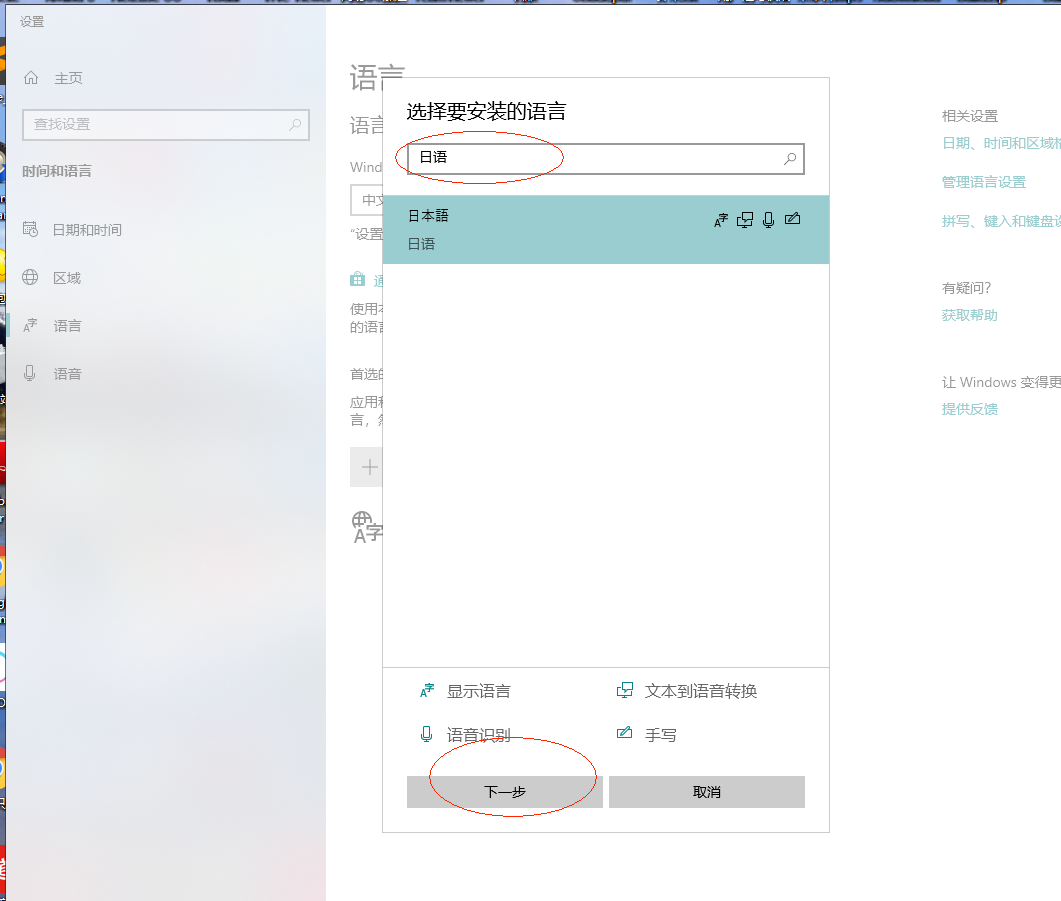This screenshot has height=901, width=1061.
Task: Click the 语音 microphone sidebar icon
Action: pyautogui.click(x=29, y=373)
